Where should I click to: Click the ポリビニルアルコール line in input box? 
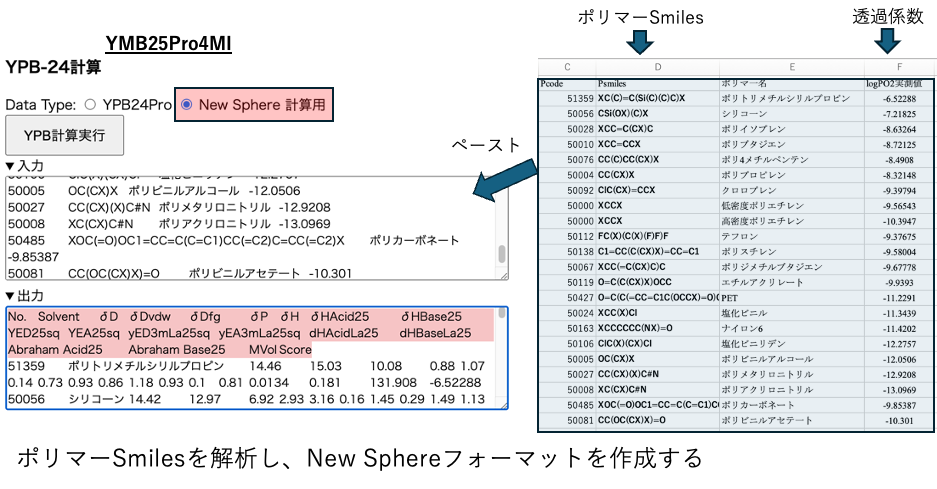click(154, 191)
